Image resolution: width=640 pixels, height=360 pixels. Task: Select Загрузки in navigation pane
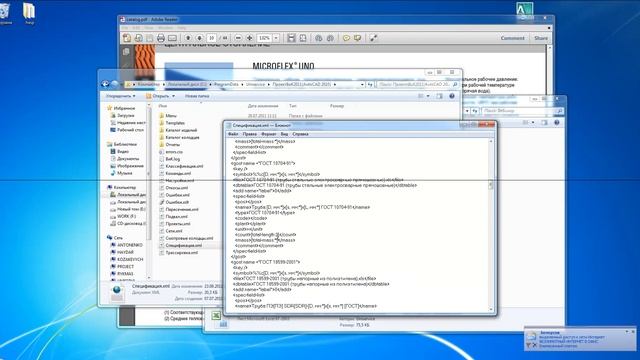(x=122, y=116)
